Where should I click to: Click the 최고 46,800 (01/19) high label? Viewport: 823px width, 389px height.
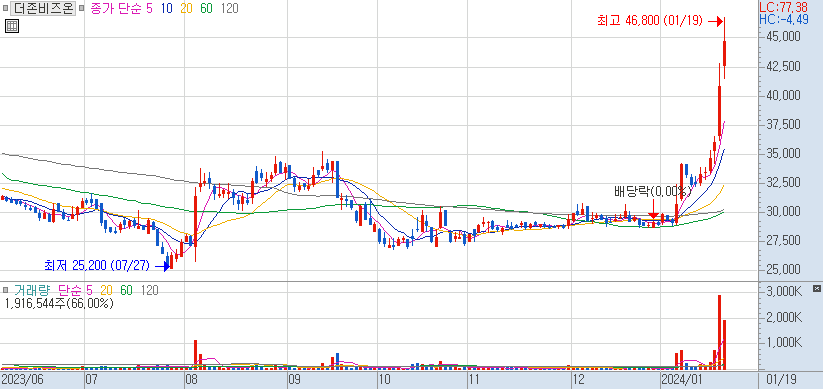coord(649,21)
